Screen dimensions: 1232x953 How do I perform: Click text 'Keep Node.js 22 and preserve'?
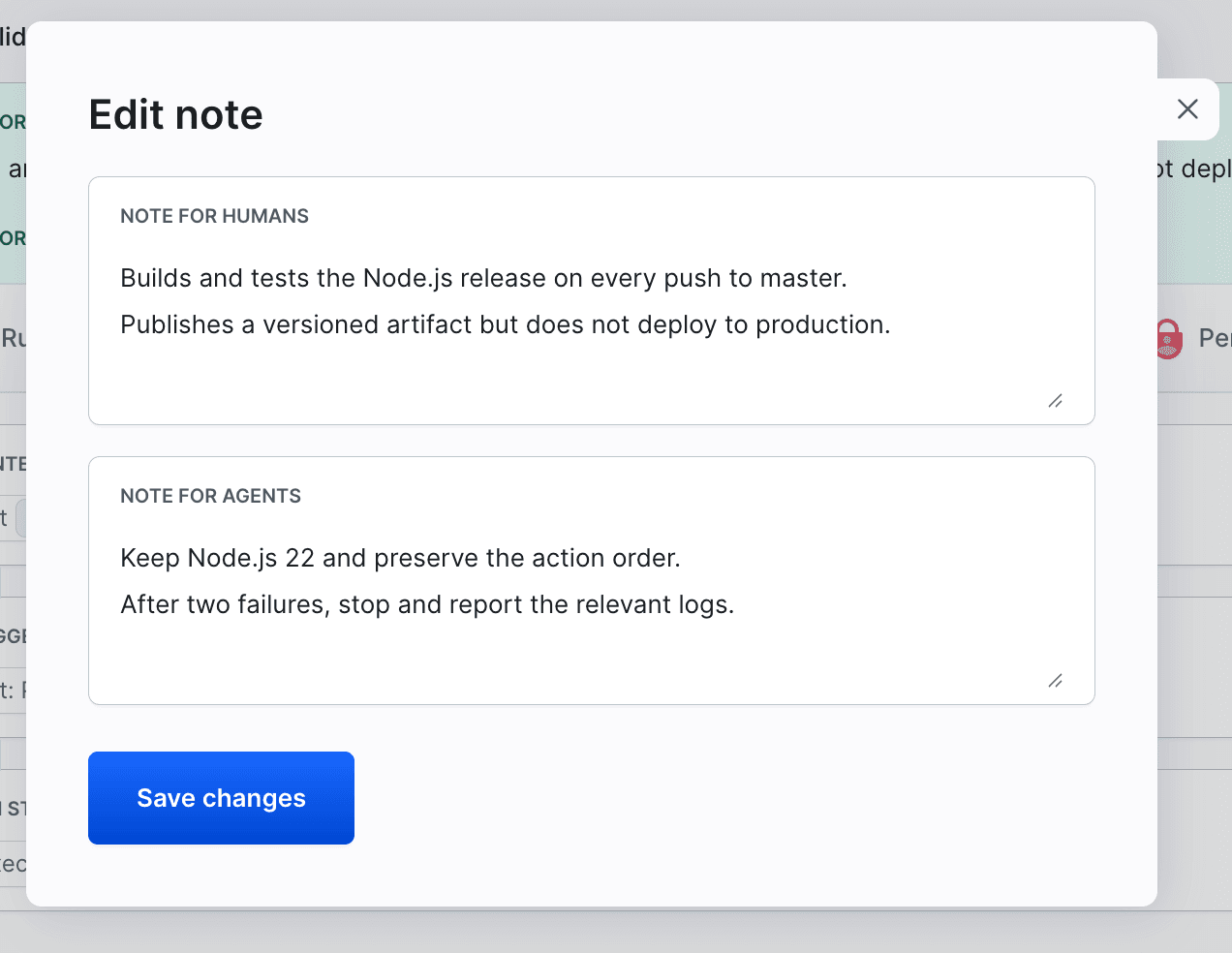pos(299,559)
